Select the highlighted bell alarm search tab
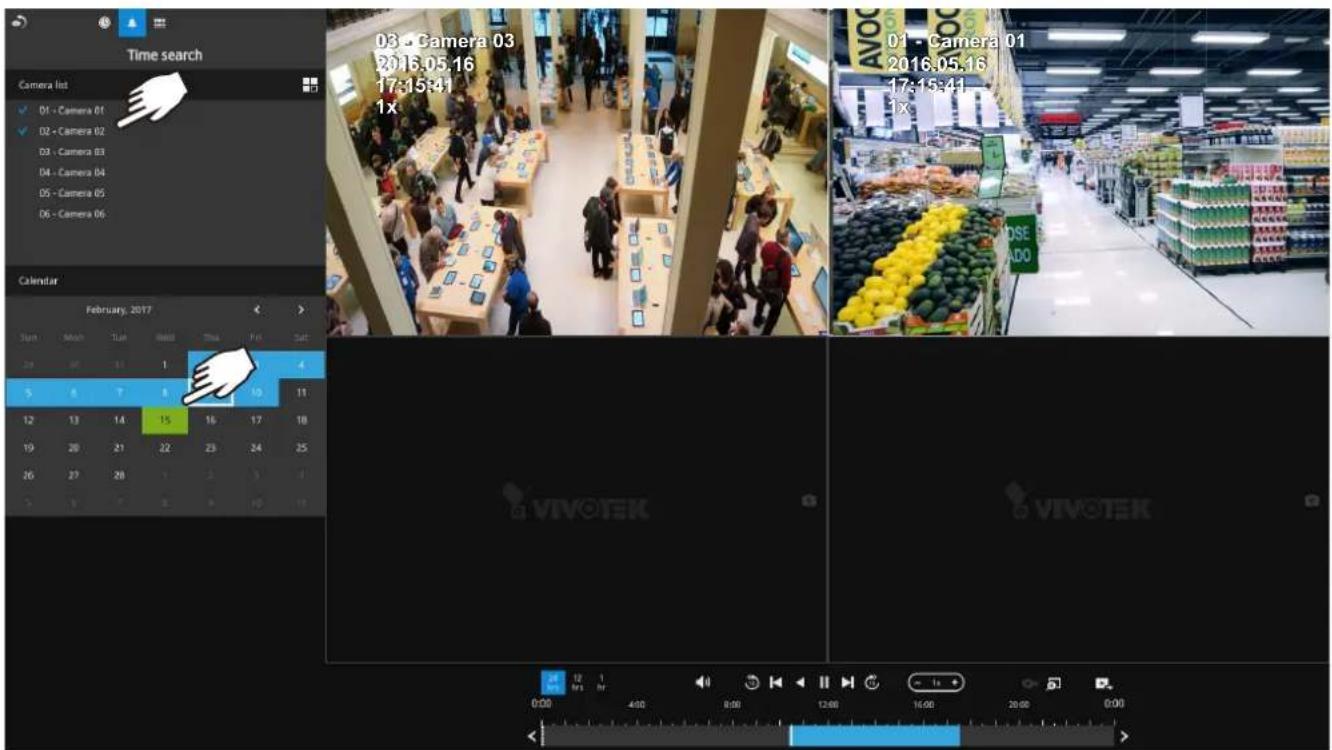Viewport: 1332px width, 750px height. click(132, 22)
